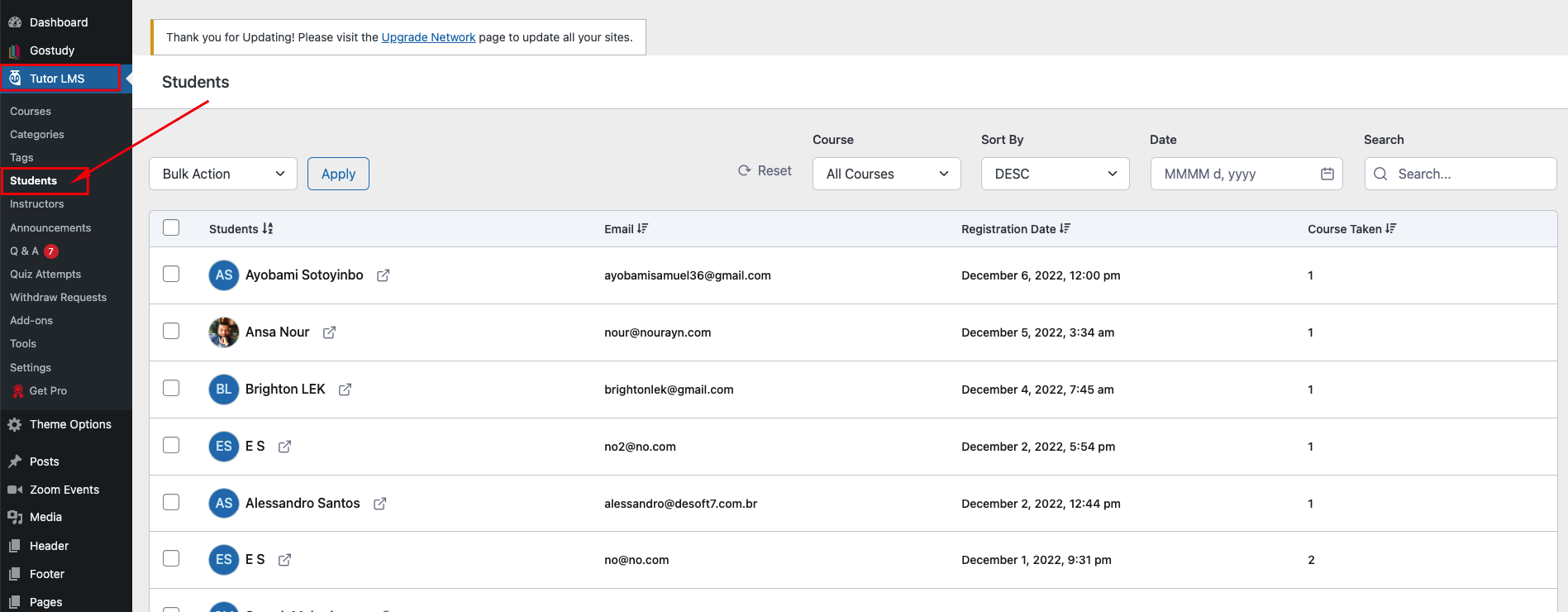The height and width of the screenshot is (612, 1568).
Task: Click the Posts pin icon
Action: coord(15,461)
